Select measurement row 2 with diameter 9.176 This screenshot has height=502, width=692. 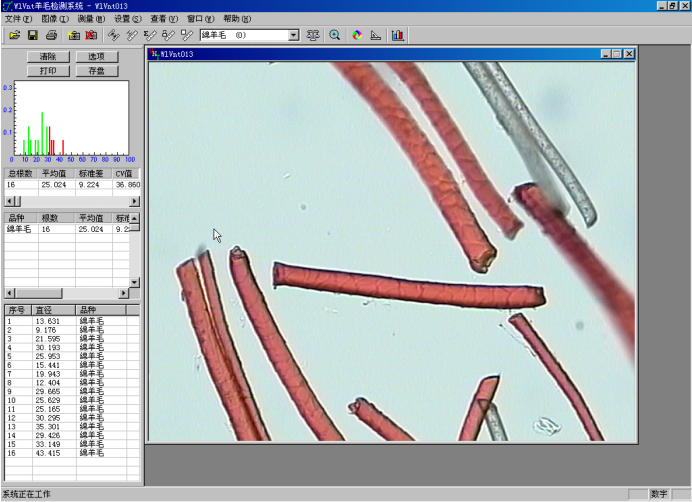click(72, 330)
